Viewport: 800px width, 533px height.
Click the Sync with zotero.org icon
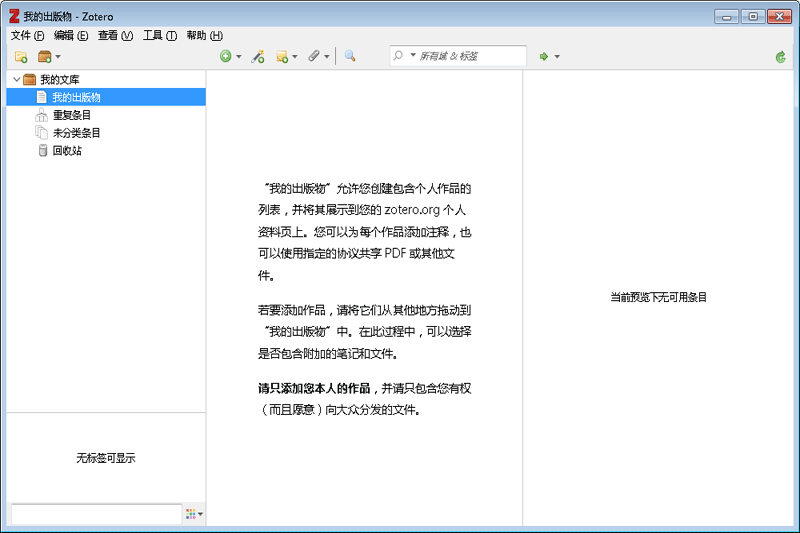781,57
